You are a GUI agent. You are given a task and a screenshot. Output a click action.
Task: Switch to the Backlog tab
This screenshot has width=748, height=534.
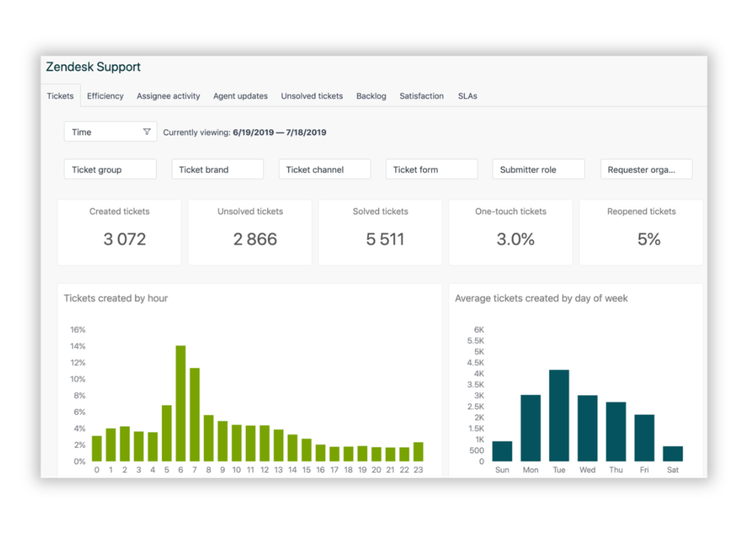point(371,96)
